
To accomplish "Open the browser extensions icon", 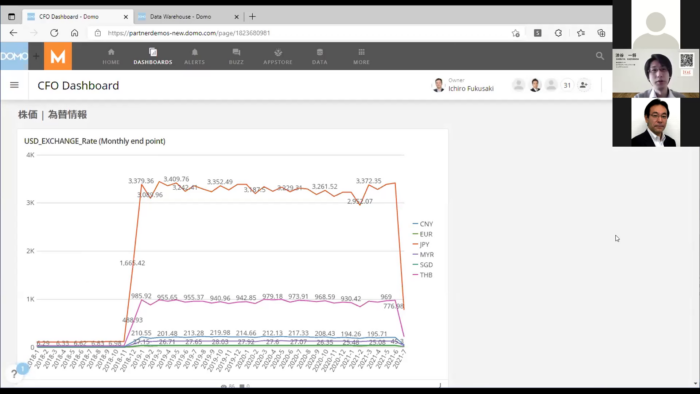I will pyautogui.click(x=558, y=33).
